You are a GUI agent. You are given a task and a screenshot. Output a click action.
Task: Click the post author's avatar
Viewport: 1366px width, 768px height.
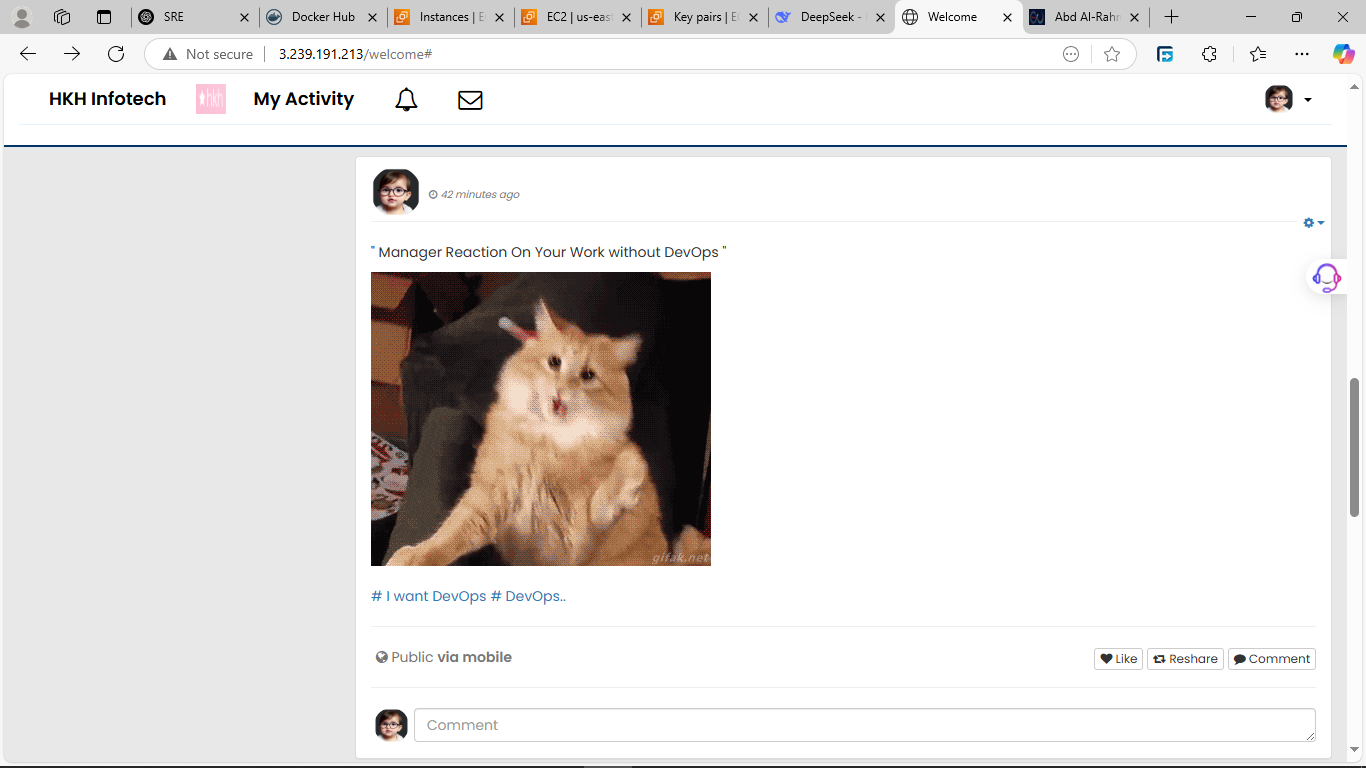click(x=395, y=192)
